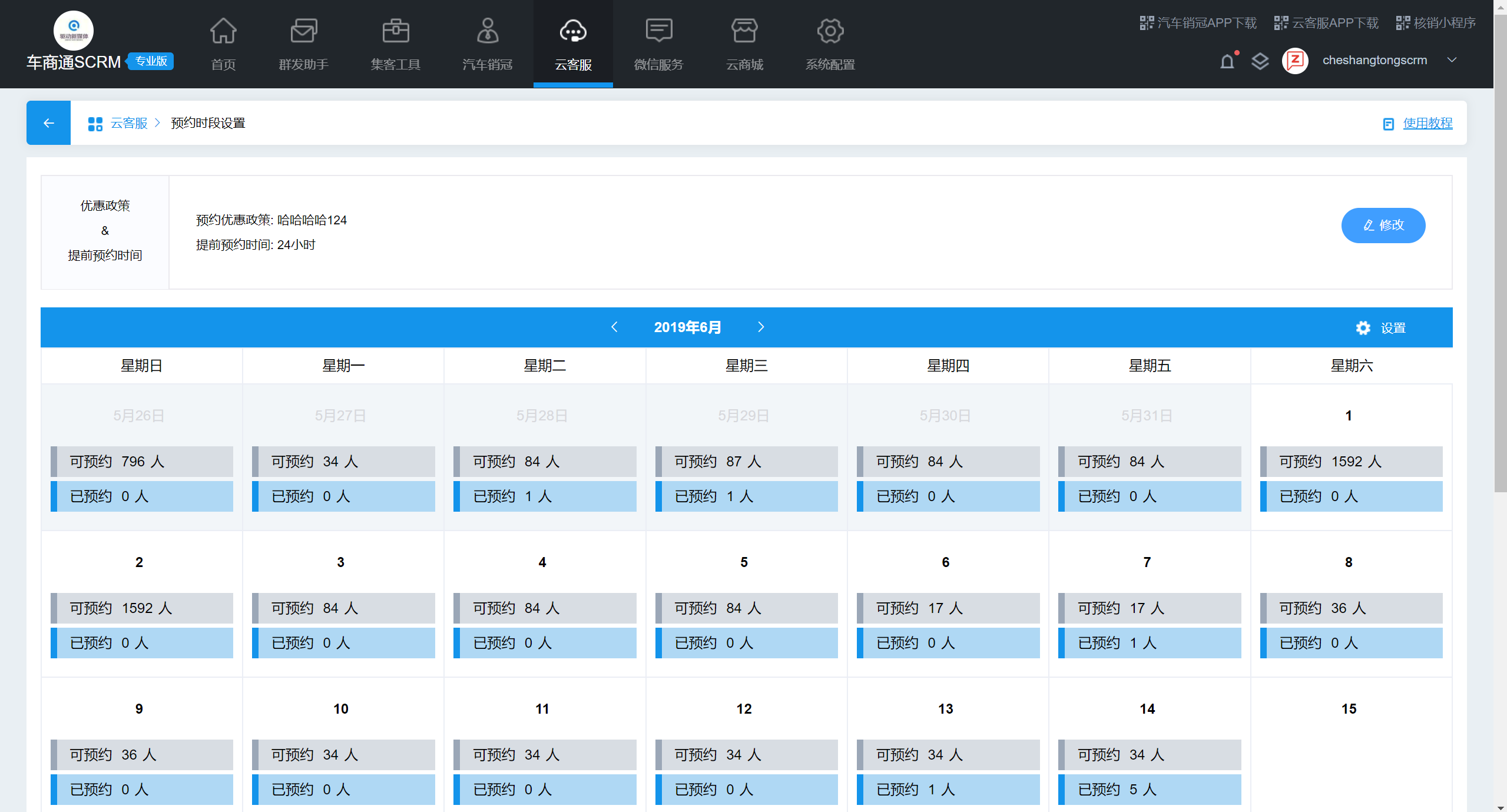Click the 云客服 breadcrumb link

point(129,123)
